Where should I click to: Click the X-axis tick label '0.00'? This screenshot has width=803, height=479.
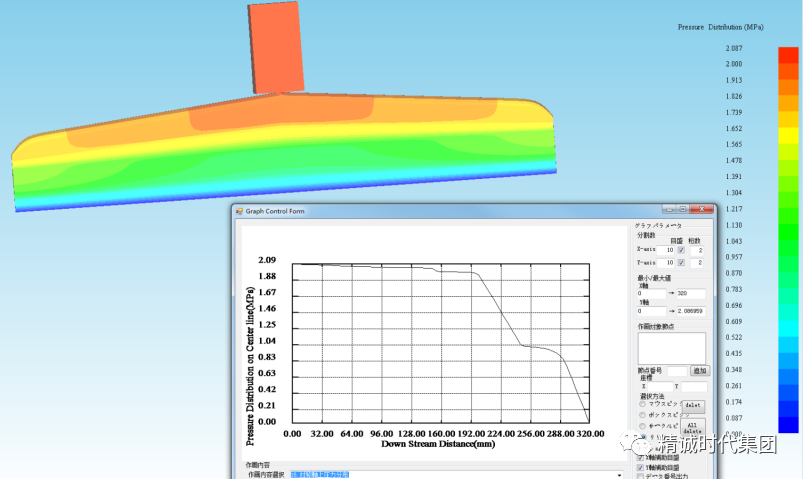click(292, 433)
